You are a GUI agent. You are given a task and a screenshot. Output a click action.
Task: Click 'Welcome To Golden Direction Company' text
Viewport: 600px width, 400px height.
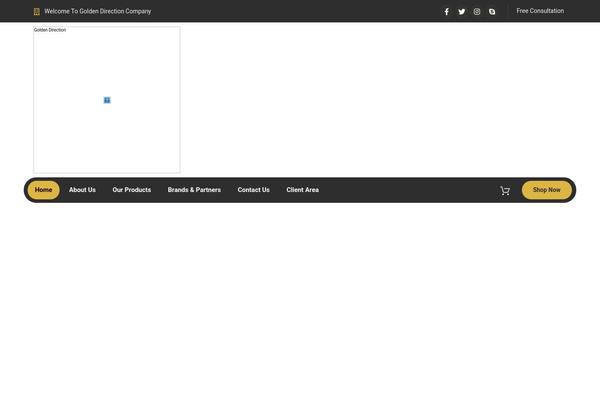click(98, 11)
